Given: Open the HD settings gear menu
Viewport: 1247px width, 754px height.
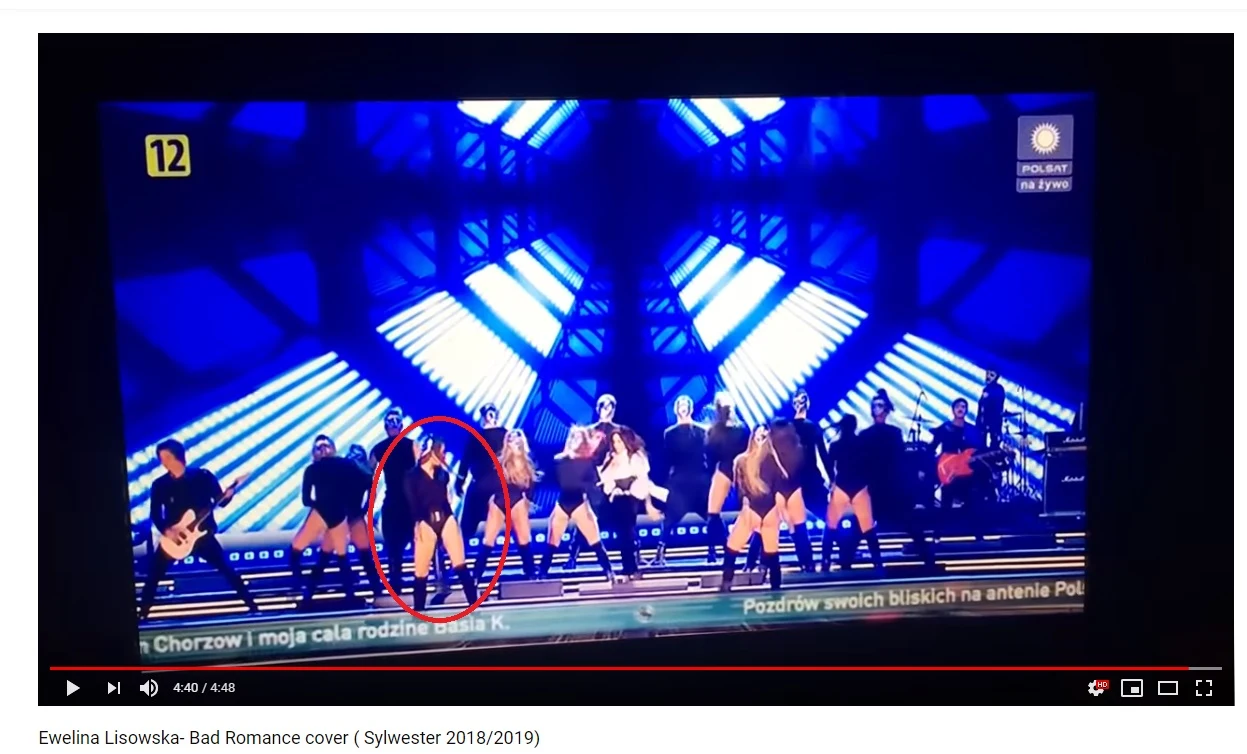Looking at the screenshot, I should [1097, 688].
